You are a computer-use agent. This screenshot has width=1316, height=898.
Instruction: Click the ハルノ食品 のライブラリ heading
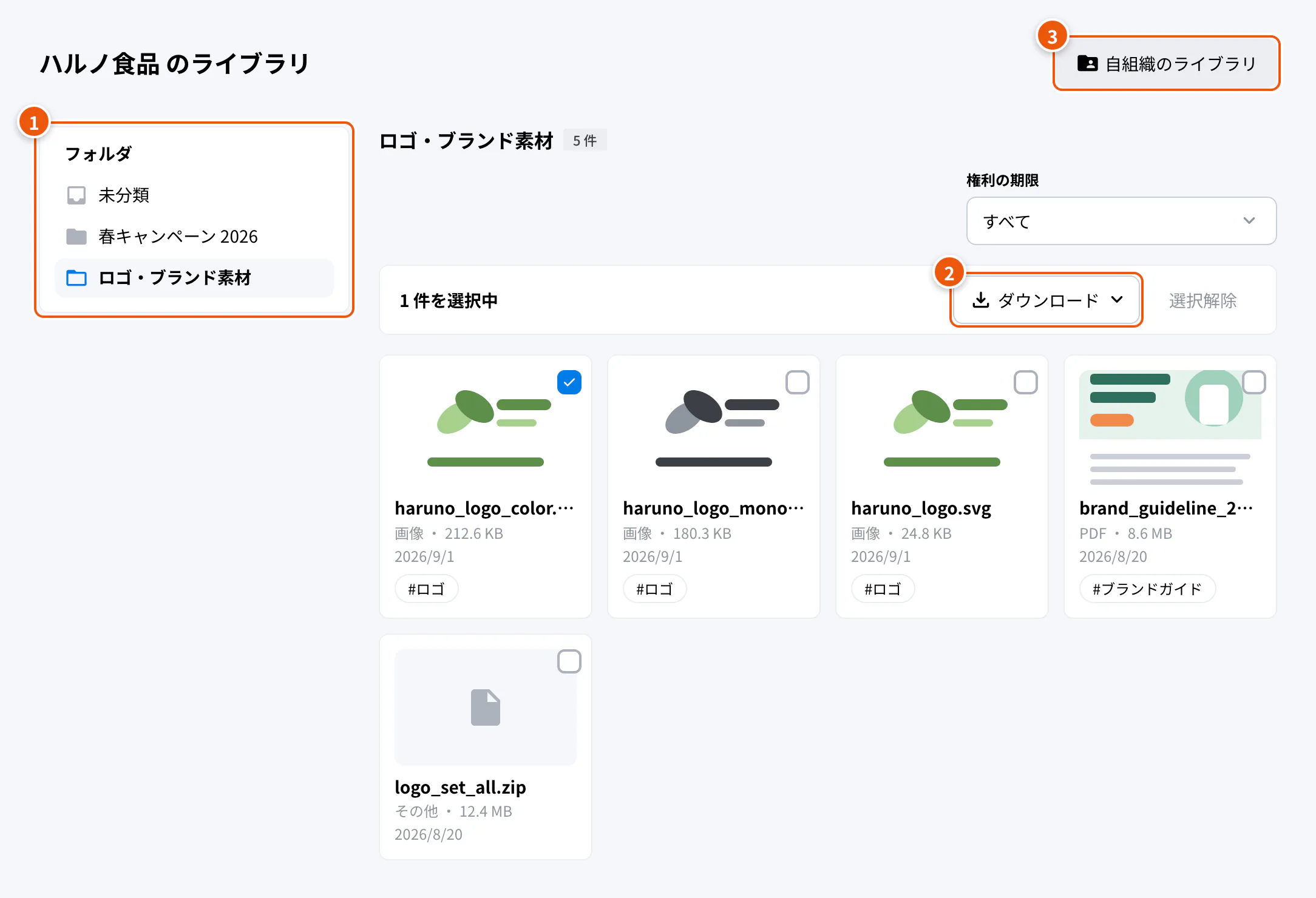[x=175, y=64]
